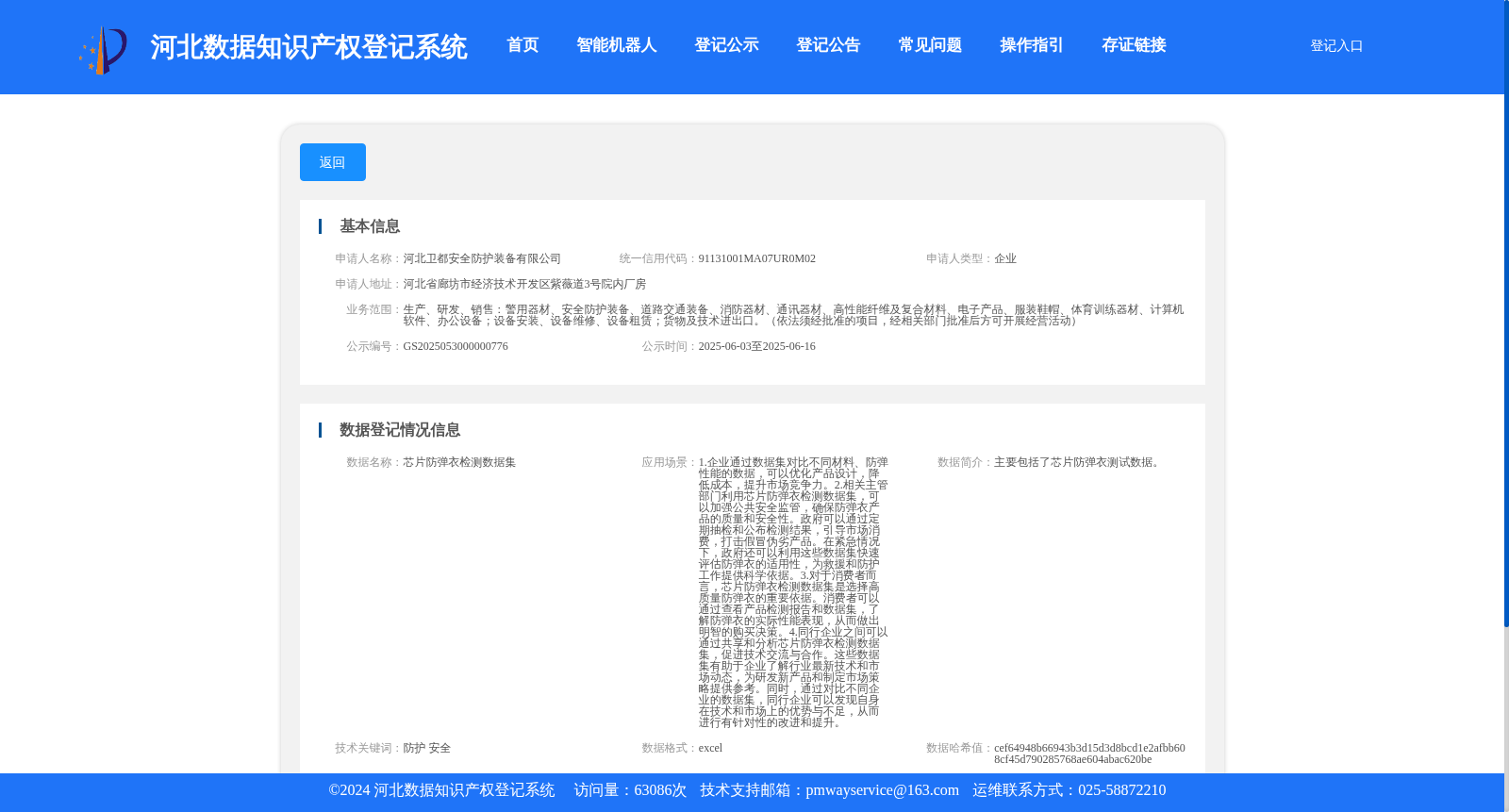The height and width of the screenshot is (812, 1509).
Task: Click the 应用场景 description paragraph
Action: [x=793, y=592]
